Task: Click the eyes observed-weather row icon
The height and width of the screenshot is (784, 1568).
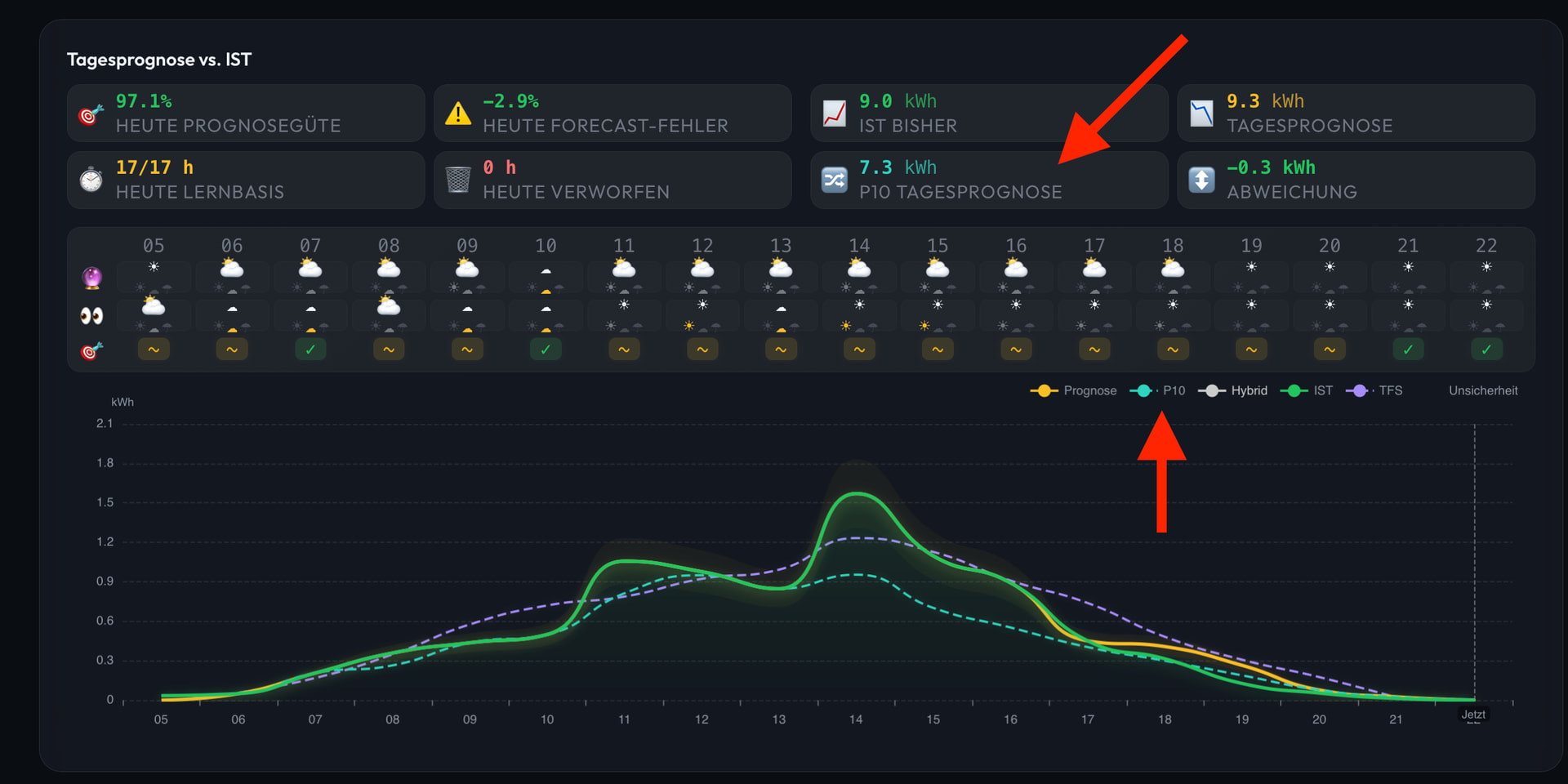Action: click(92, 315)
